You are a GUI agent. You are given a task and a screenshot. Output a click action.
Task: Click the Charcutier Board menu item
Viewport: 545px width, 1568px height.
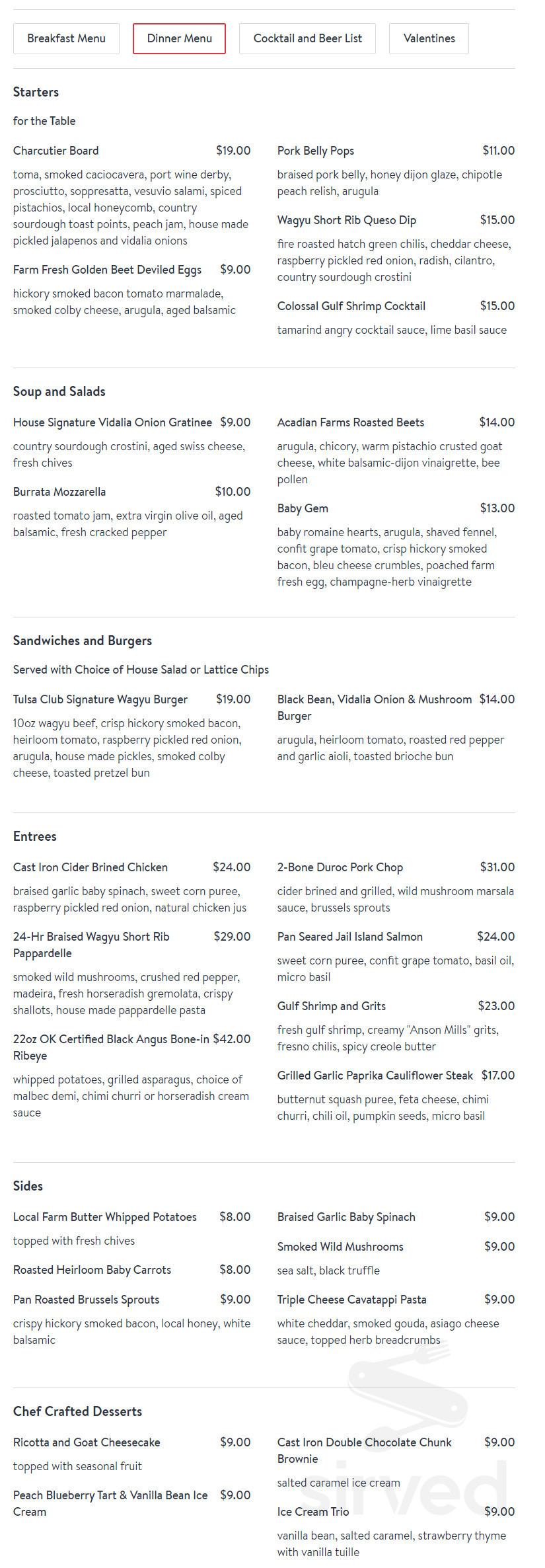55,151
